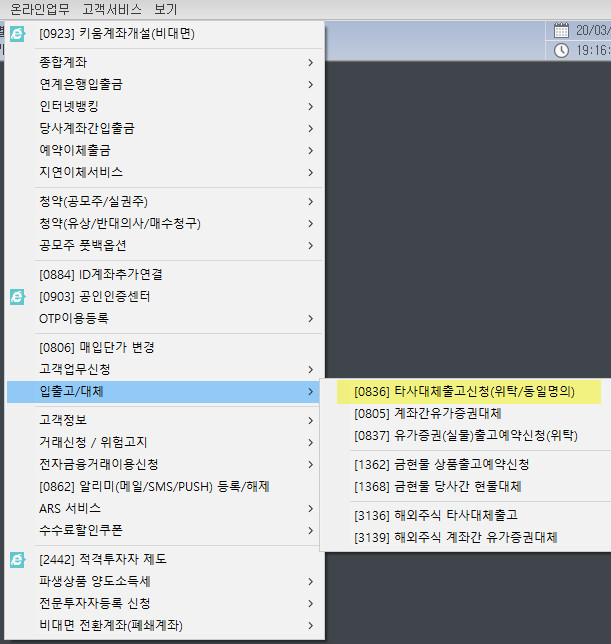Select [0903] 공인인증센터
The height and width of the screenshot is (644, 611).
coord(164,297)
